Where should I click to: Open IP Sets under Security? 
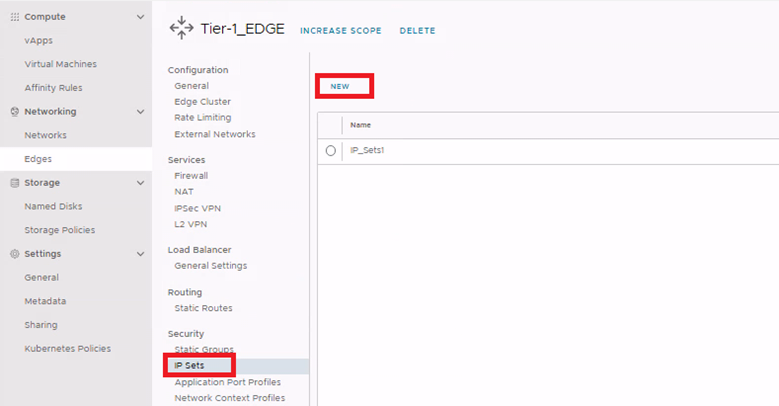(x=189, y=366)
